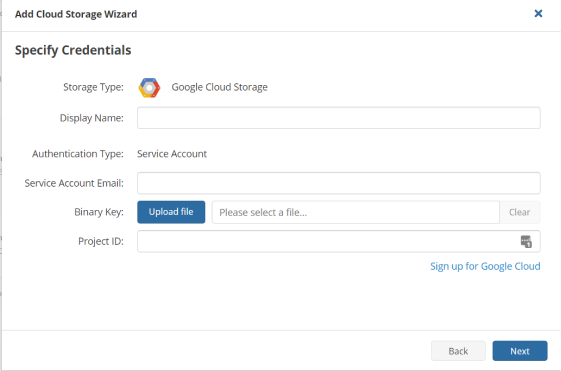Click the 'Authentication Type:' label
The width and height of the screenshot is (561, 371).
coord(78,154)
